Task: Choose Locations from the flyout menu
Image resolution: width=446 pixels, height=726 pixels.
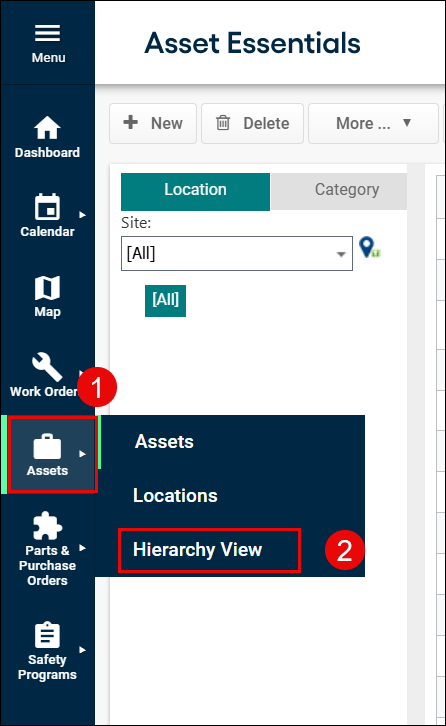Action: 175,495
